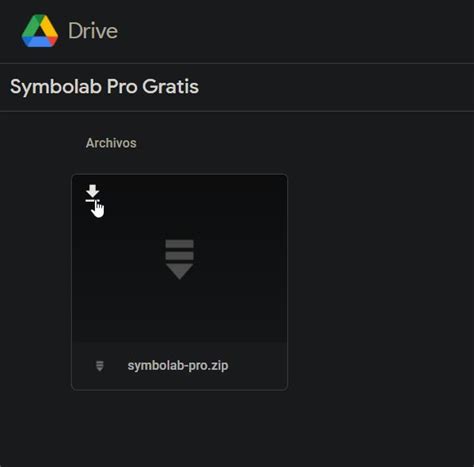Click the top stripe of the archive icon
Screen dimensions: 474x467
[x=179, y=244]
